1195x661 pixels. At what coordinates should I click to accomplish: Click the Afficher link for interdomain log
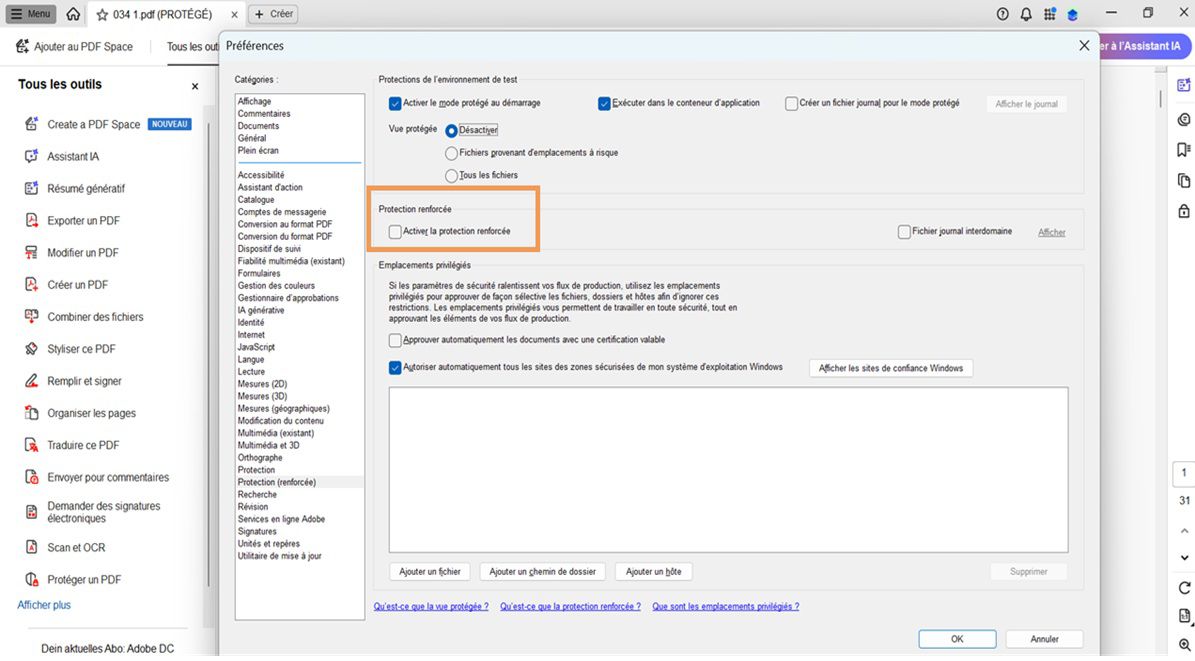pos(1052,233)
